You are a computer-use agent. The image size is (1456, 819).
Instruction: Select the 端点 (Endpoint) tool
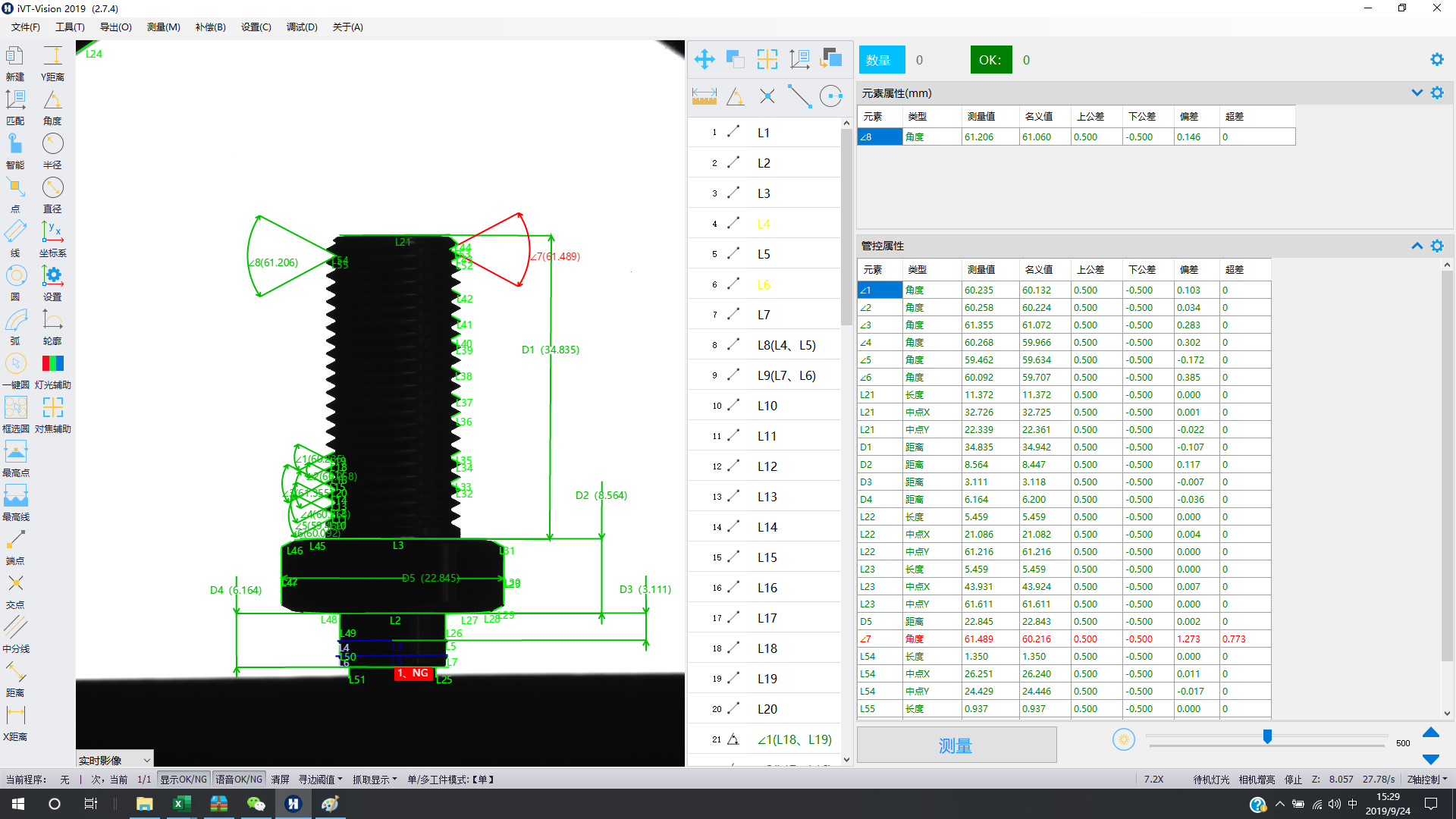(x=15, y=540)
